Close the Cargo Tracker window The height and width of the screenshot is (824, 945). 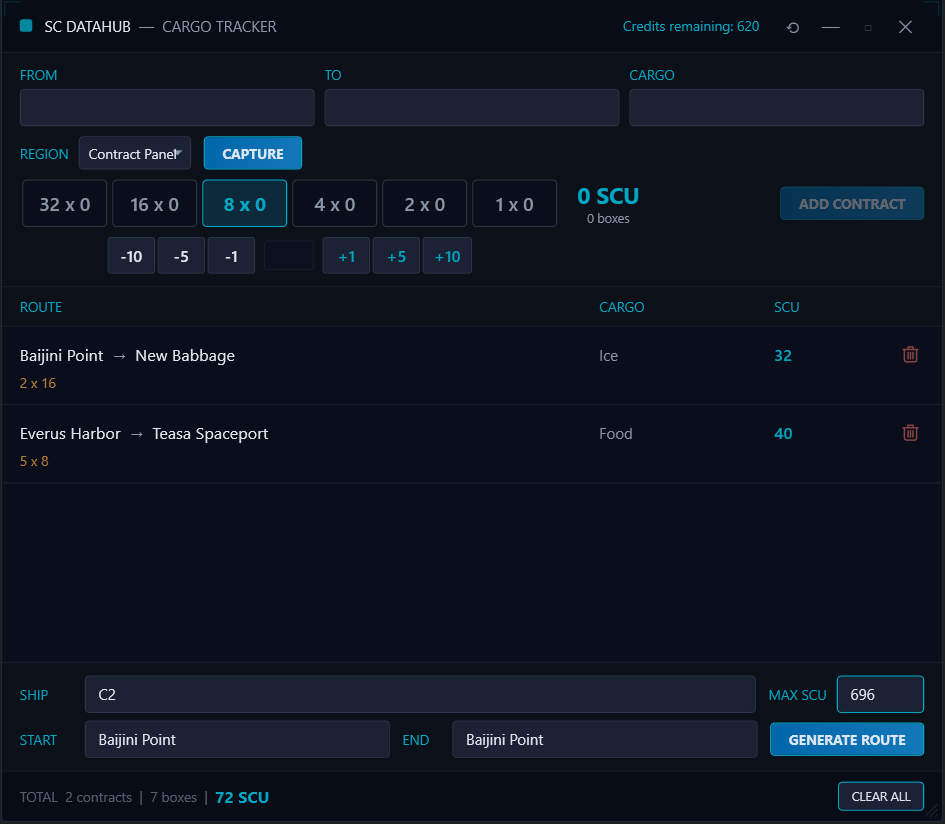(x=905, y=27)
